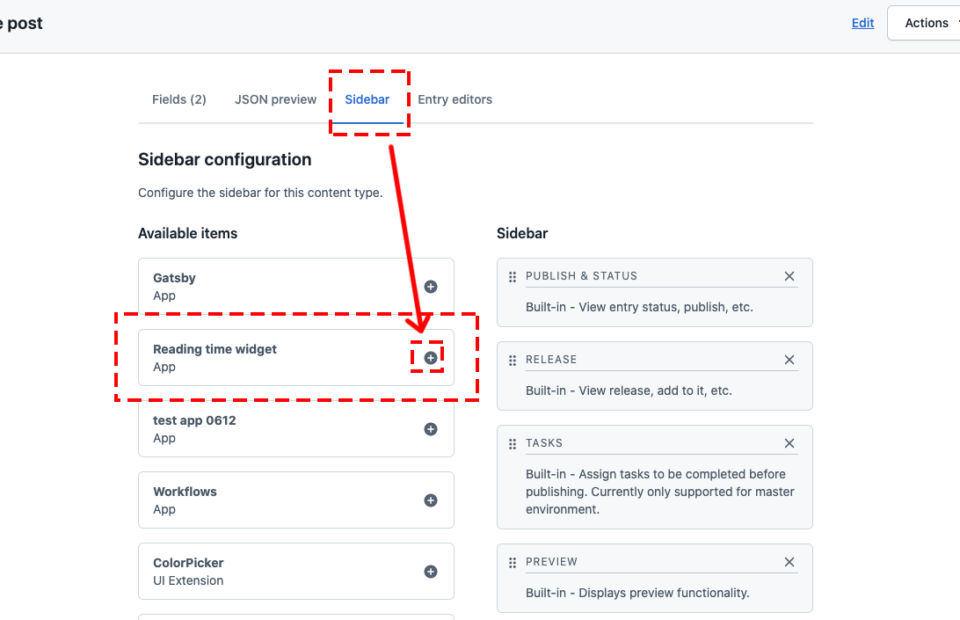Viewport: 960px width, 620px height.
Task: Grab Release widget drag handle
Action: pos(512,360)
